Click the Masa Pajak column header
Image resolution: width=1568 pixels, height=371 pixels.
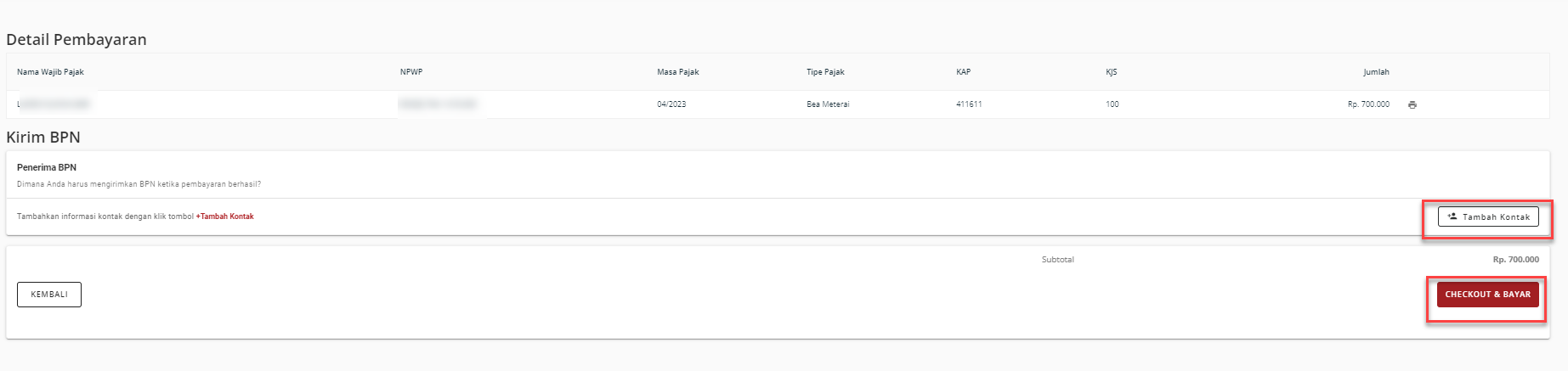coord(678,72)
